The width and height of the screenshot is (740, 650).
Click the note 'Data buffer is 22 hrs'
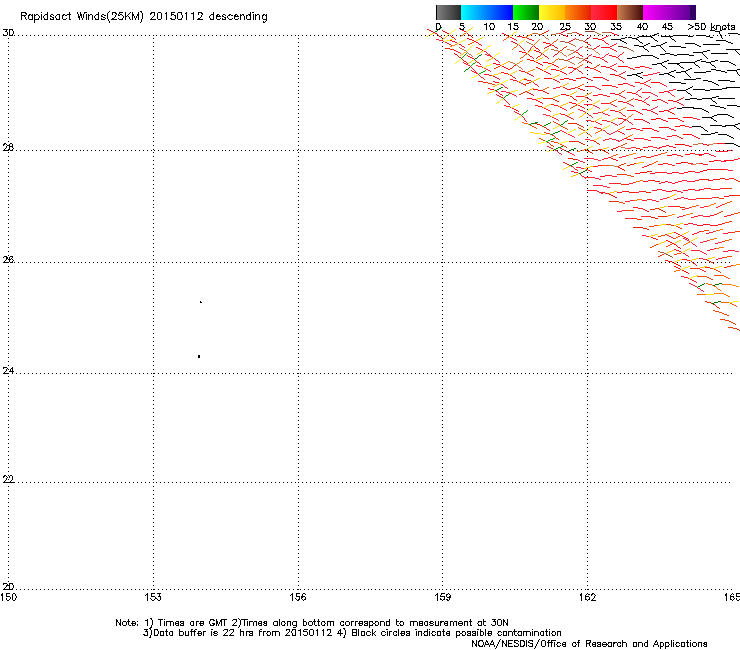click(x=202, y=633)
